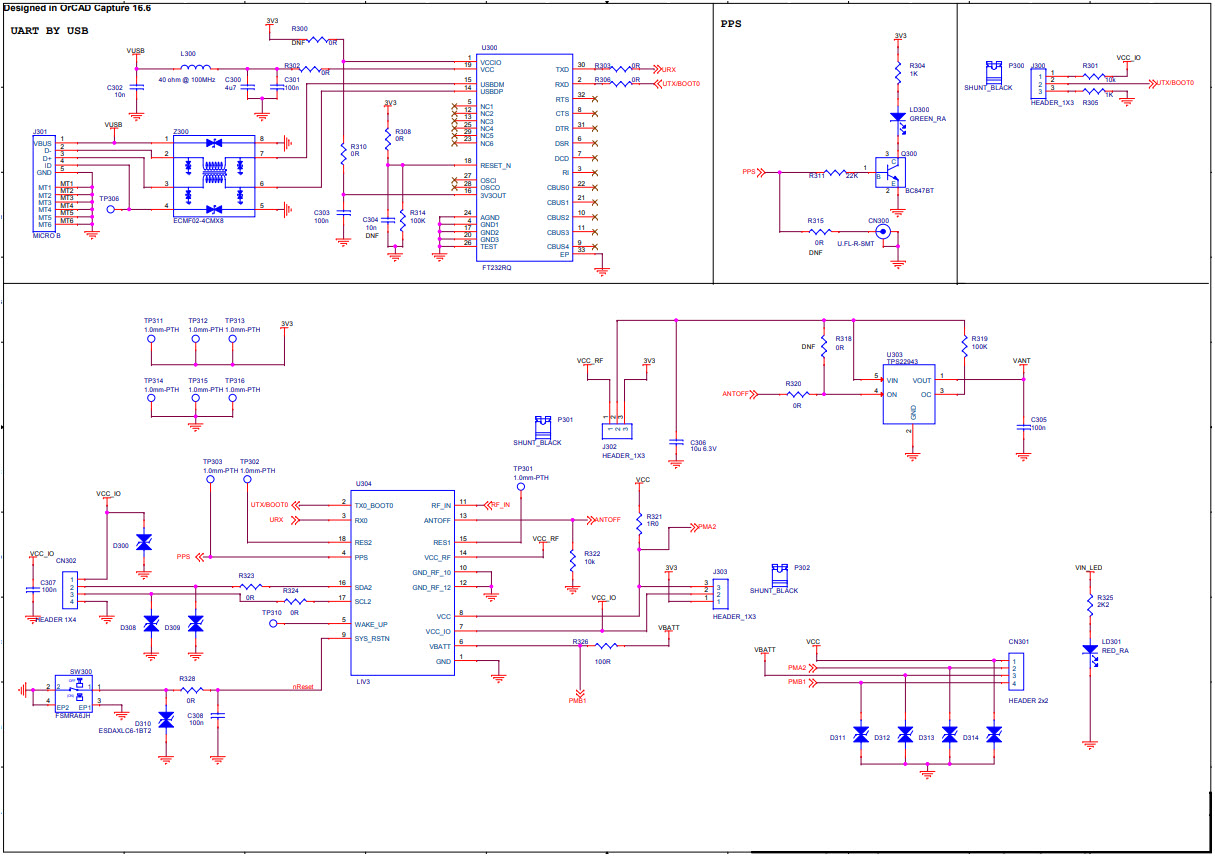Click the U.FL-R-SMT connector CN300
Image resolution: width=1215 pixels, height=856 pixels.
coord(882,231)
